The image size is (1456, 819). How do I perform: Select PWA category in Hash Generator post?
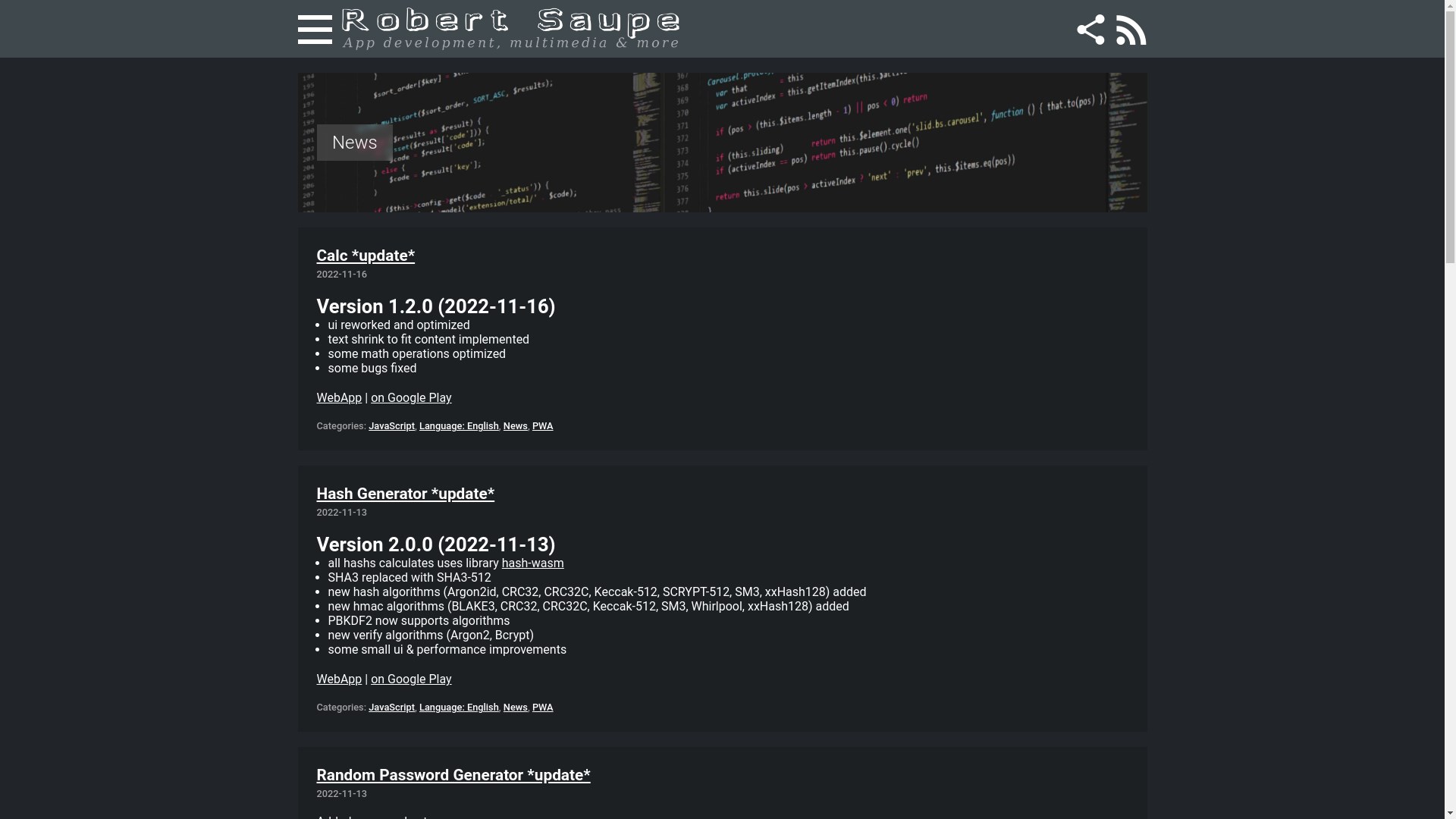(542, 708)
